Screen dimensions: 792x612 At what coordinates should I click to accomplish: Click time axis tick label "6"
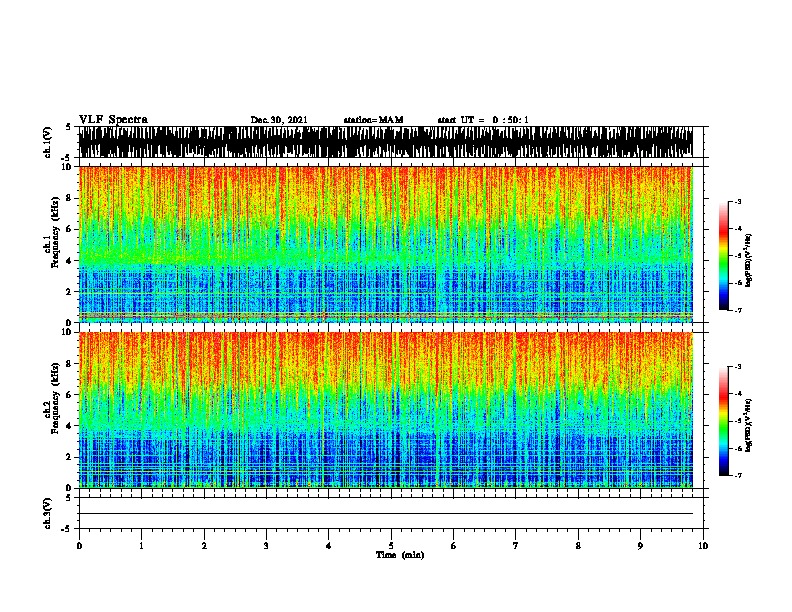point(453,546)
